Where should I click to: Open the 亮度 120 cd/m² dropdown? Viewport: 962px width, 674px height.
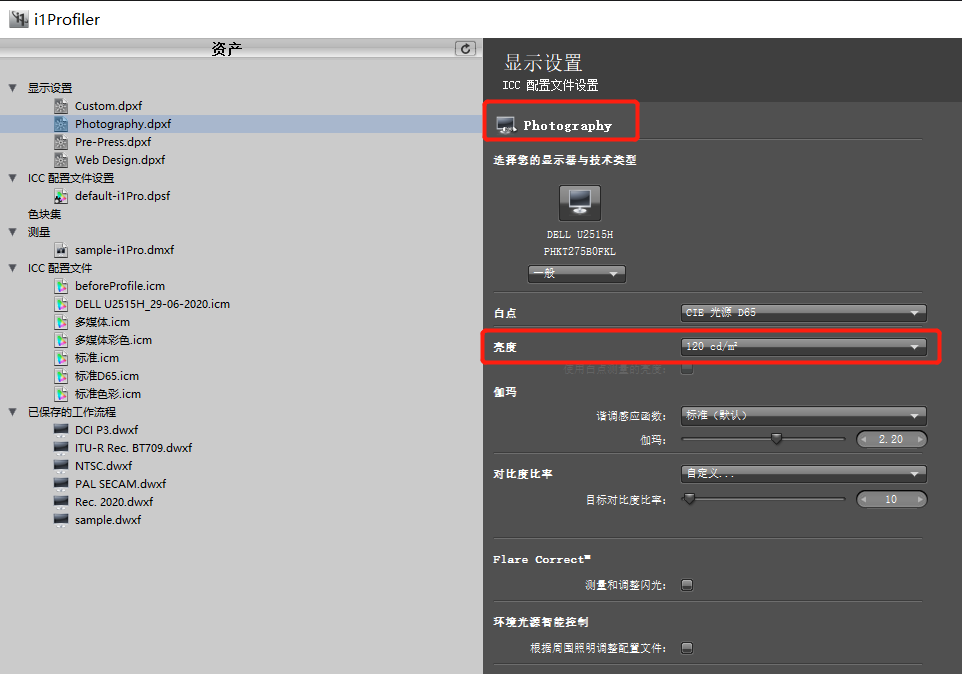tap(803, 347)
